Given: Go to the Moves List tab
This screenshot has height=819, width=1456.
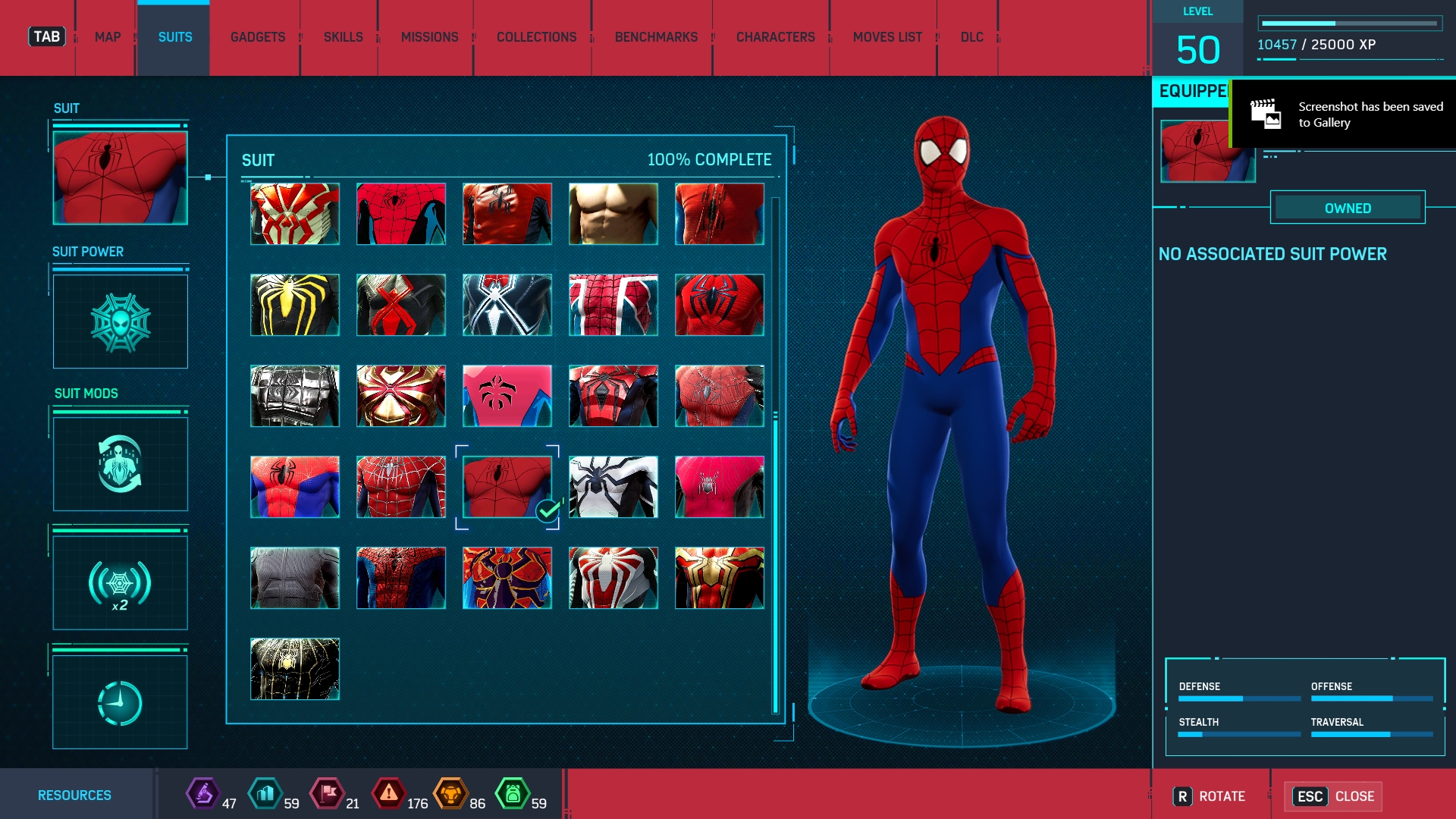Looking at the screenshot, I should click(x=887, y=37).
